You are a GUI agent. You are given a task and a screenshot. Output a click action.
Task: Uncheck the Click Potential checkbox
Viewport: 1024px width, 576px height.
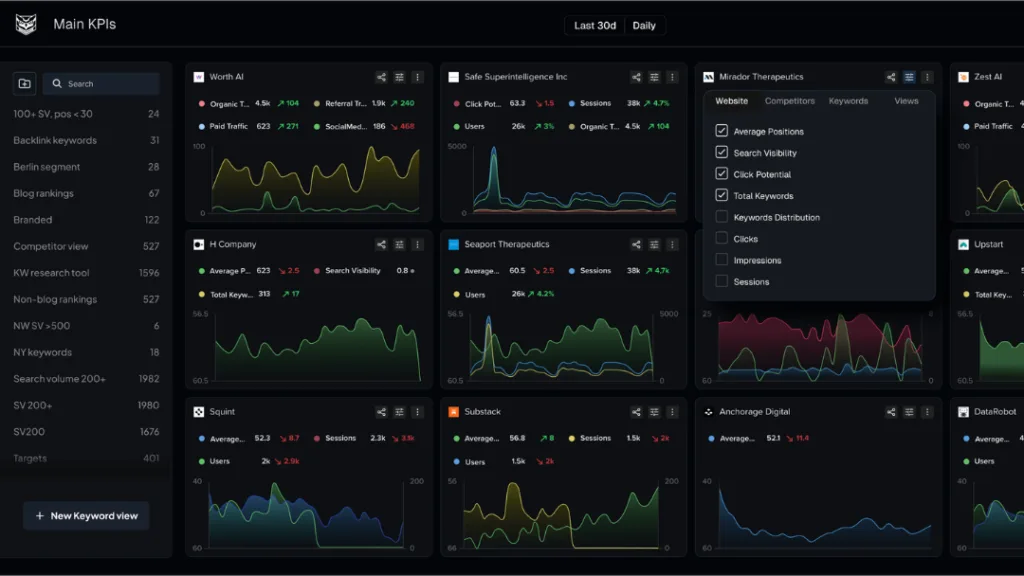click(x=722, y=174)
